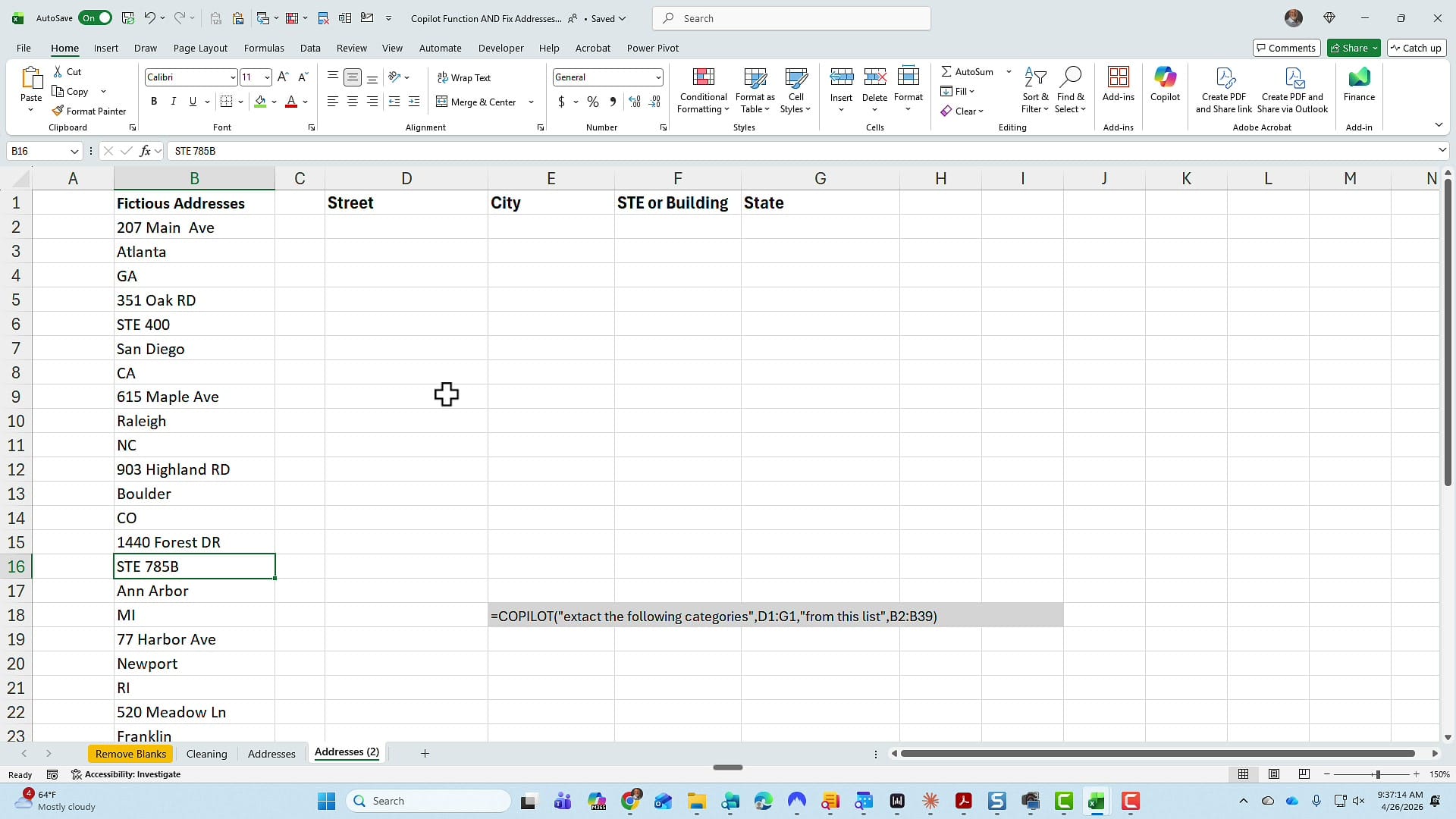Open Create PDF and Share link
Image resolution: width=1456 pixels, height=819 pixels.
1223,89
